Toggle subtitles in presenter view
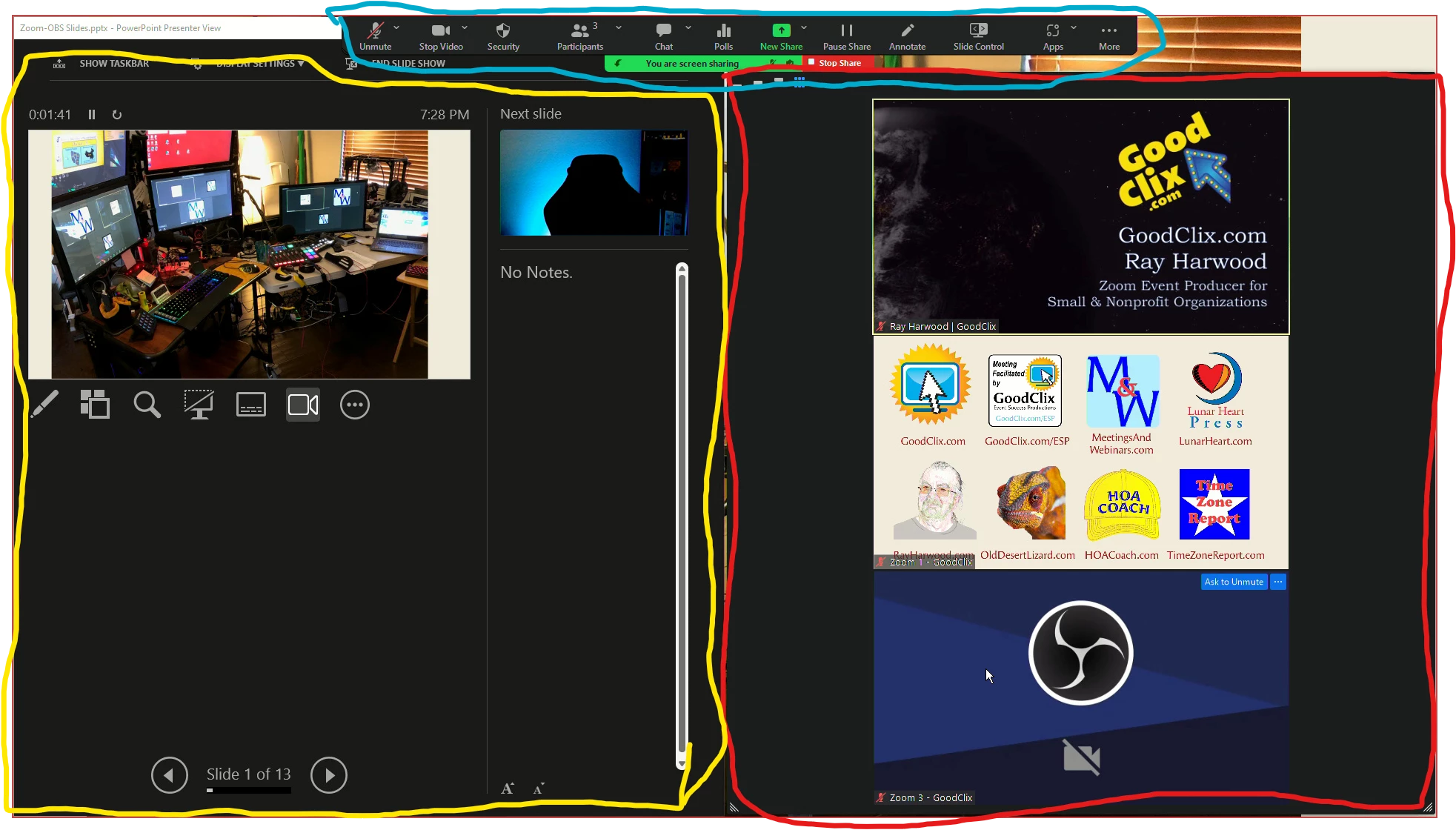 pos(250,405)
